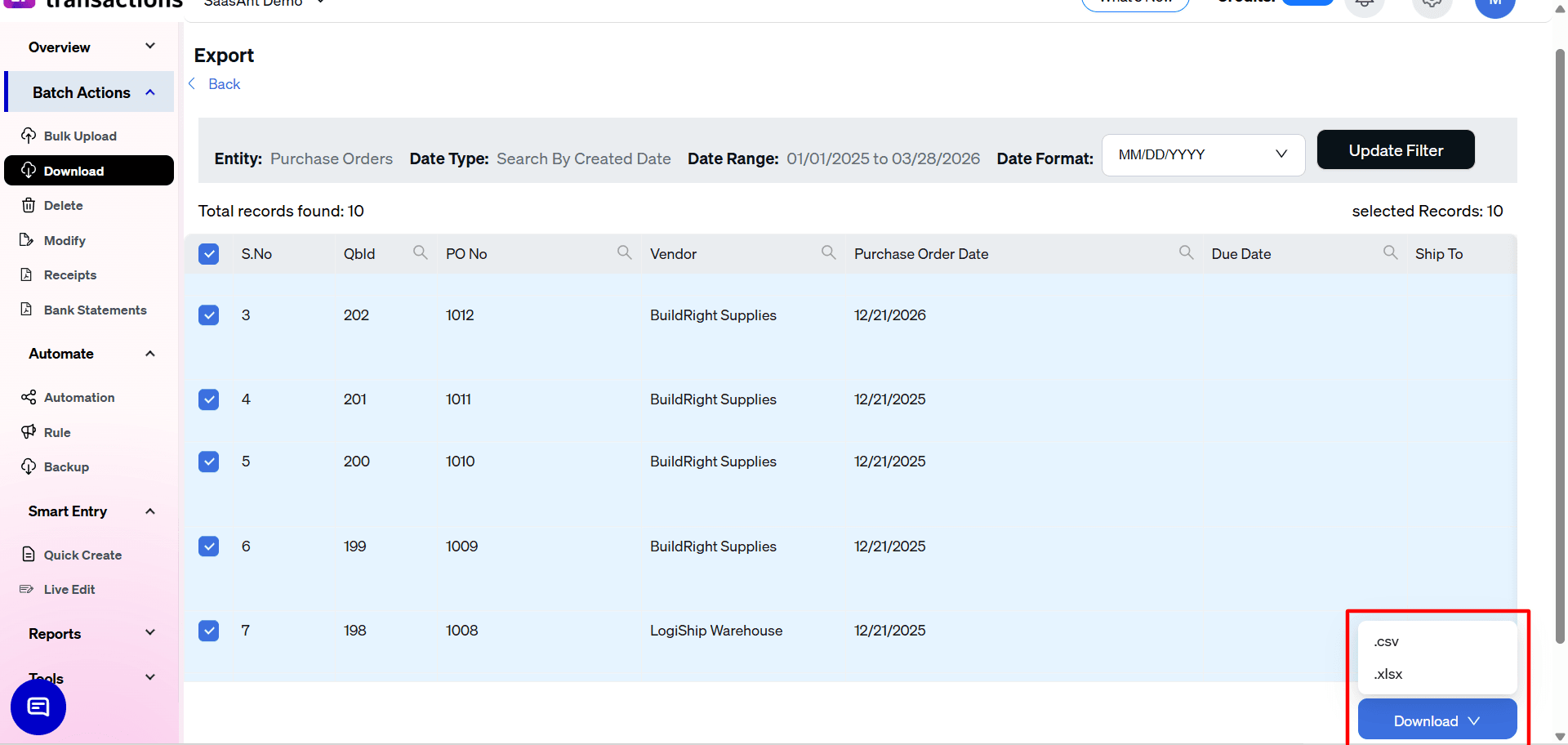
Task: Open the Date Format dropdown
Action: pyautogui.click(x=1202, y=154)
